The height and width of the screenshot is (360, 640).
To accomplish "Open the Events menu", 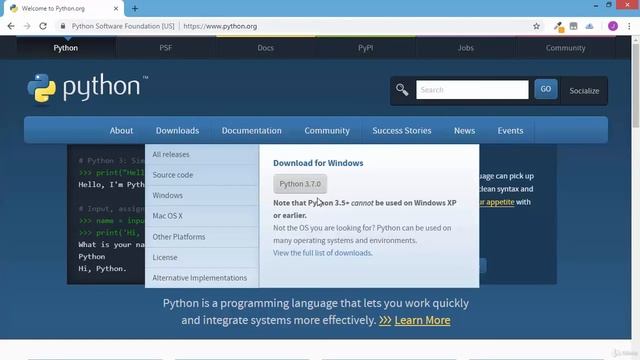I will (x=510, y=131).
